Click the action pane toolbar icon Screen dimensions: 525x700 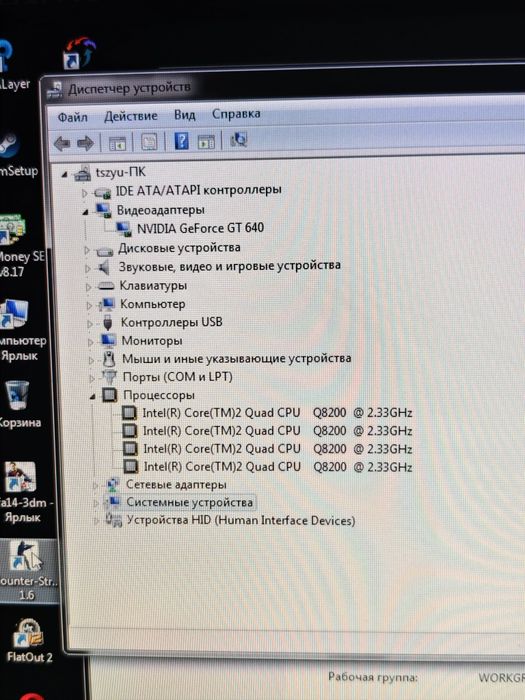coord(206,141)
